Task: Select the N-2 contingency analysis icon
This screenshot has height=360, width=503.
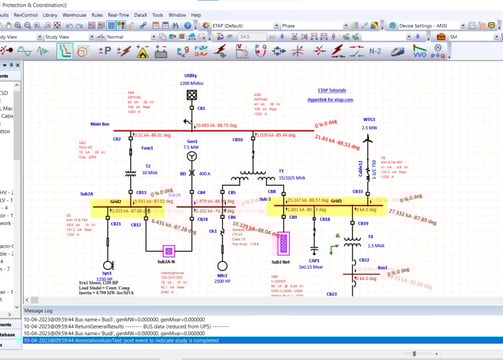Action: tap(375, 51)
